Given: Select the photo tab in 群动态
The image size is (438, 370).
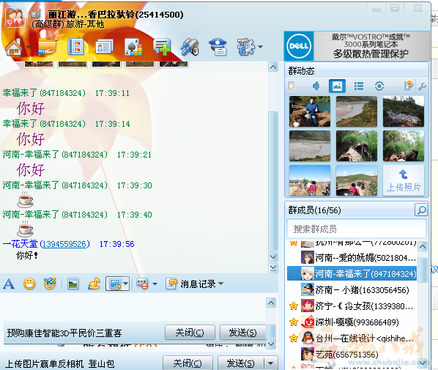Looking at the screenshot, I should pyautogui.click(x=337, y=86).
